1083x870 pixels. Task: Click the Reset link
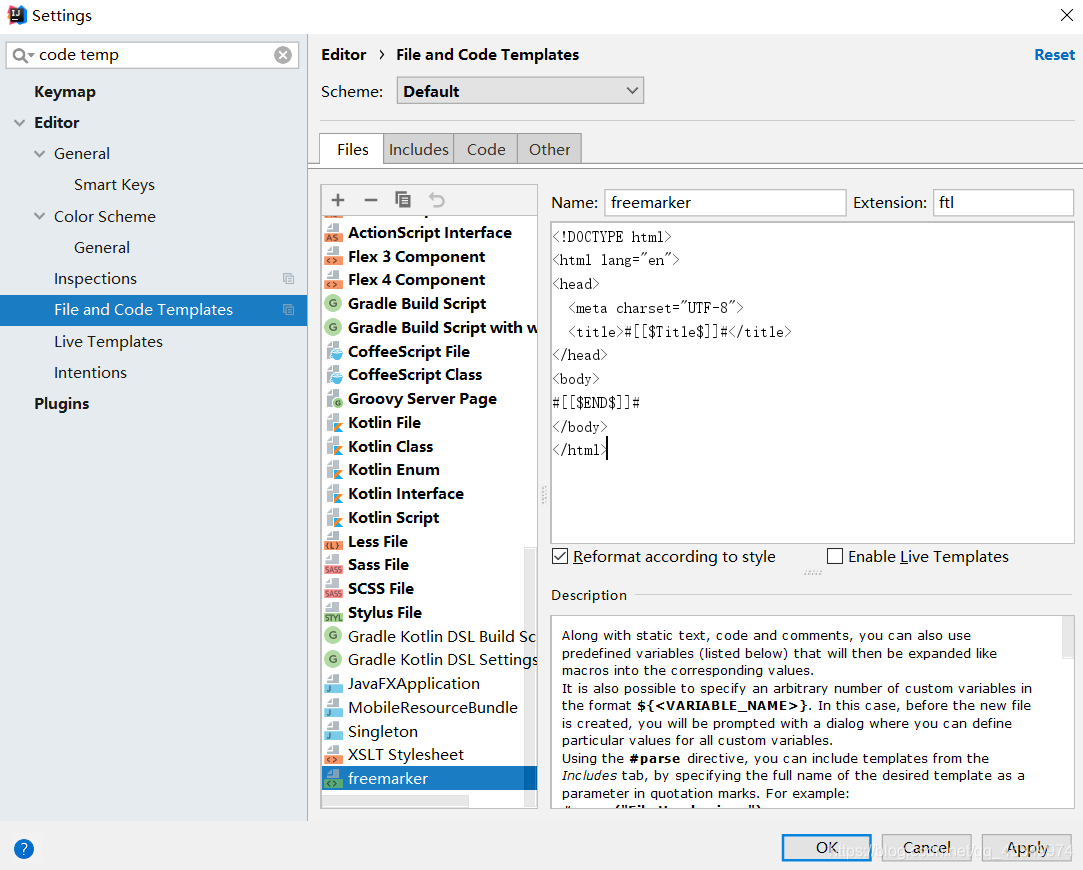coord(1054,55)
